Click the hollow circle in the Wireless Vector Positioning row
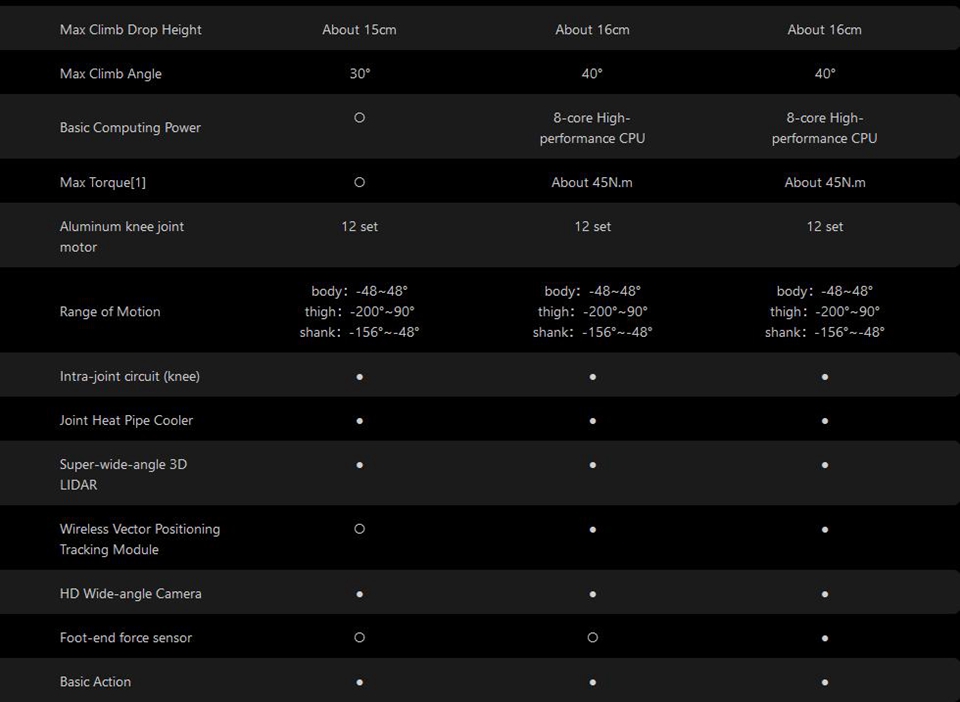 [x=360, y=529]
